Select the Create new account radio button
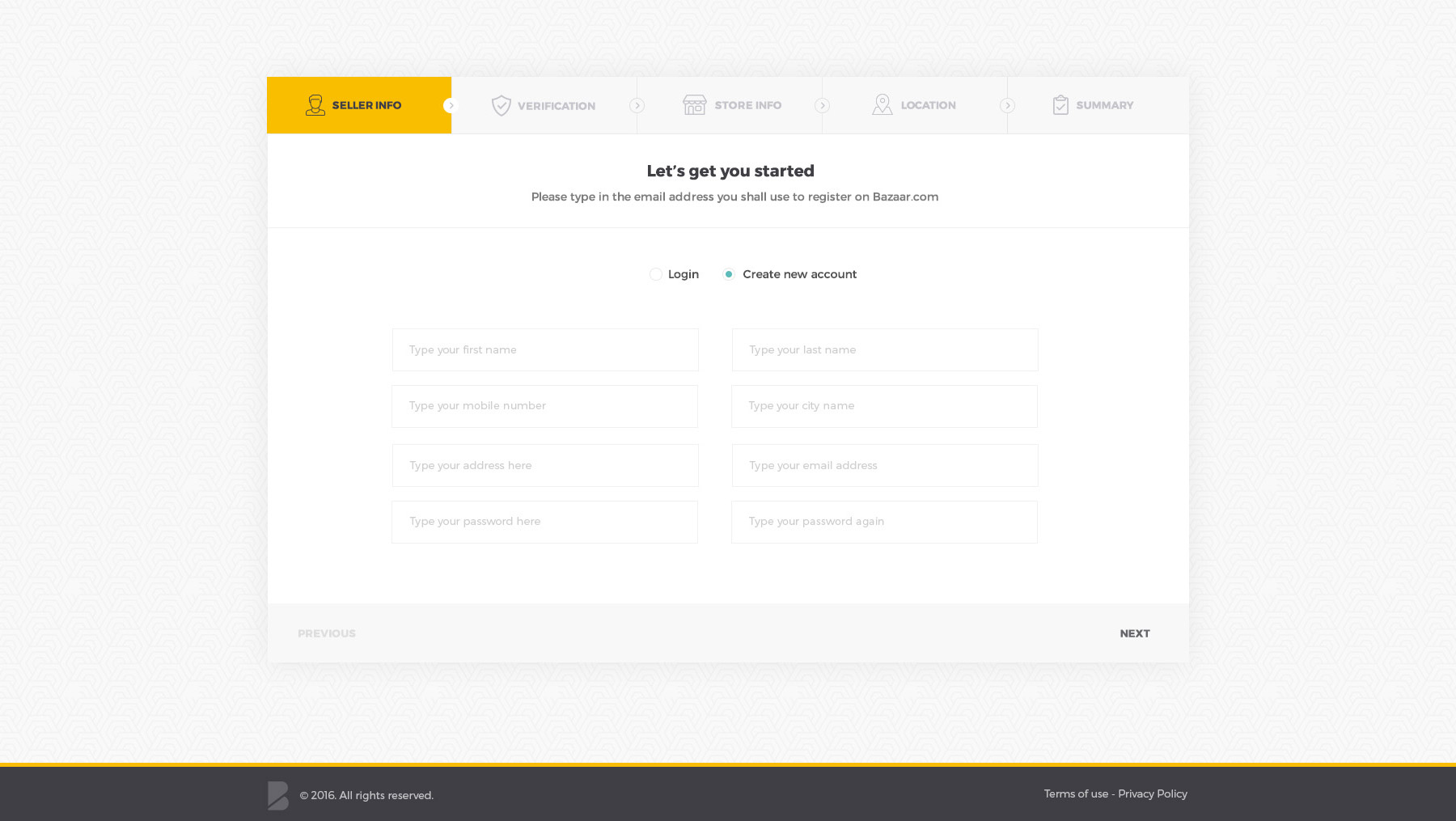 (x=729, y=274)
